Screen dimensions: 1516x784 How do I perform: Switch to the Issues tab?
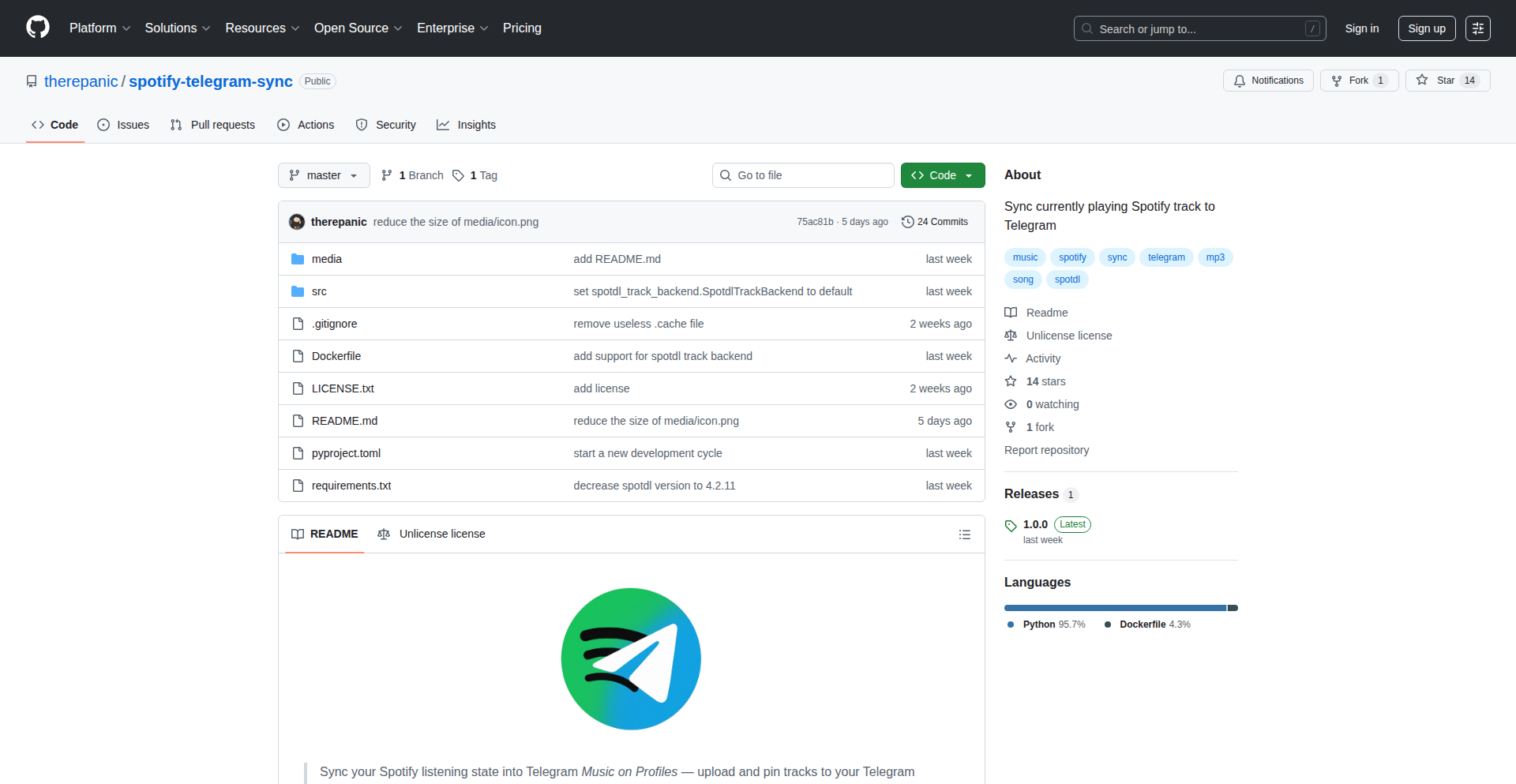[123, 125]
